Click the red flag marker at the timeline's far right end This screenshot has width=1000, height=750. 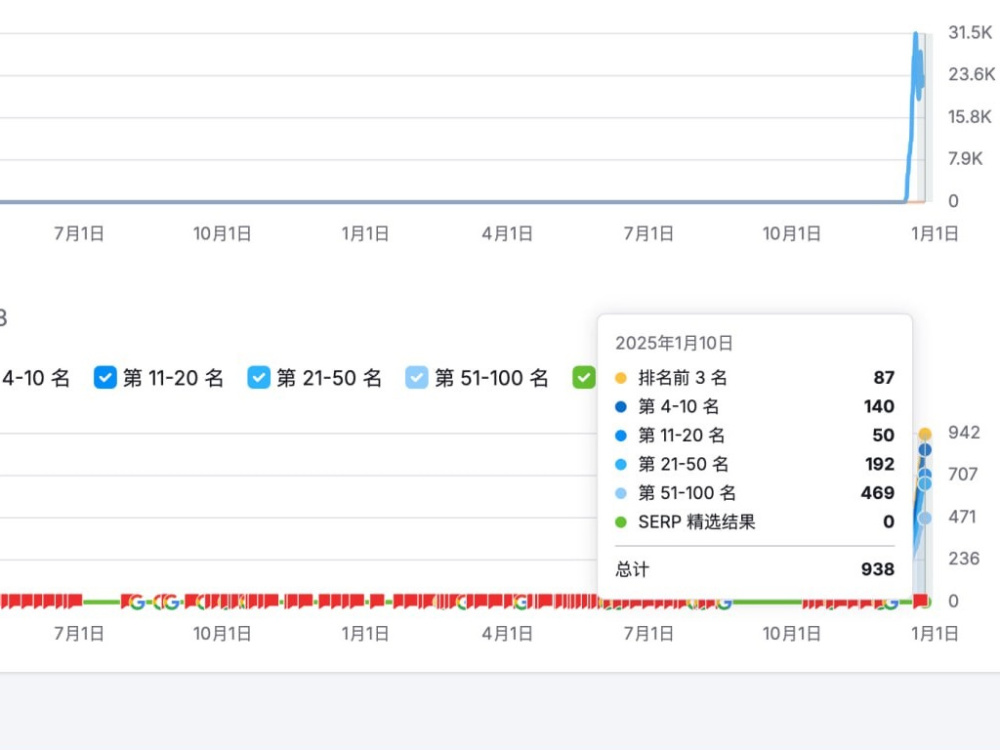click(920, 600)
